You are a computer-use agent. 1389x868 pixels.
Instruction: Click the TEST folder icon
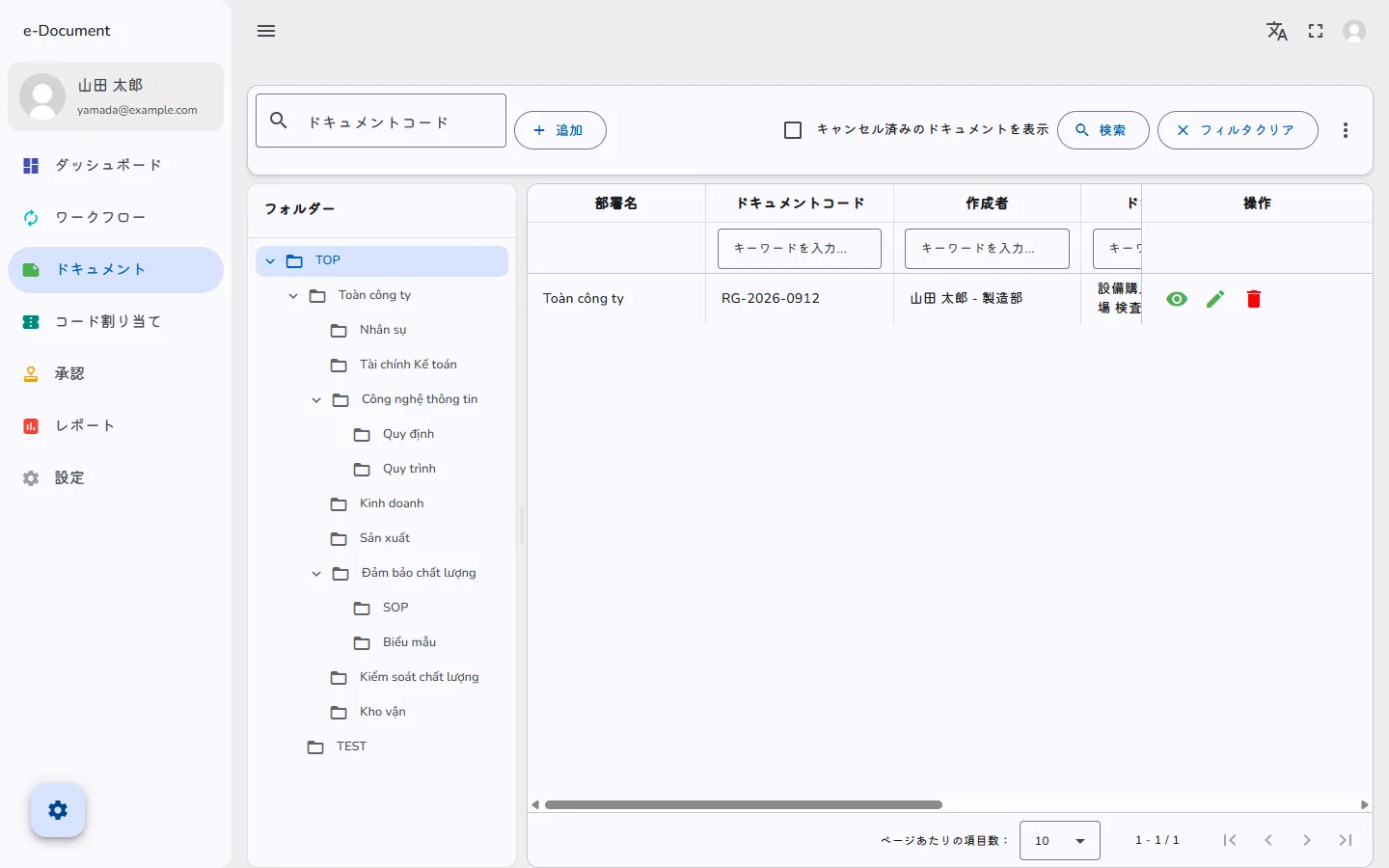point(315,747)
